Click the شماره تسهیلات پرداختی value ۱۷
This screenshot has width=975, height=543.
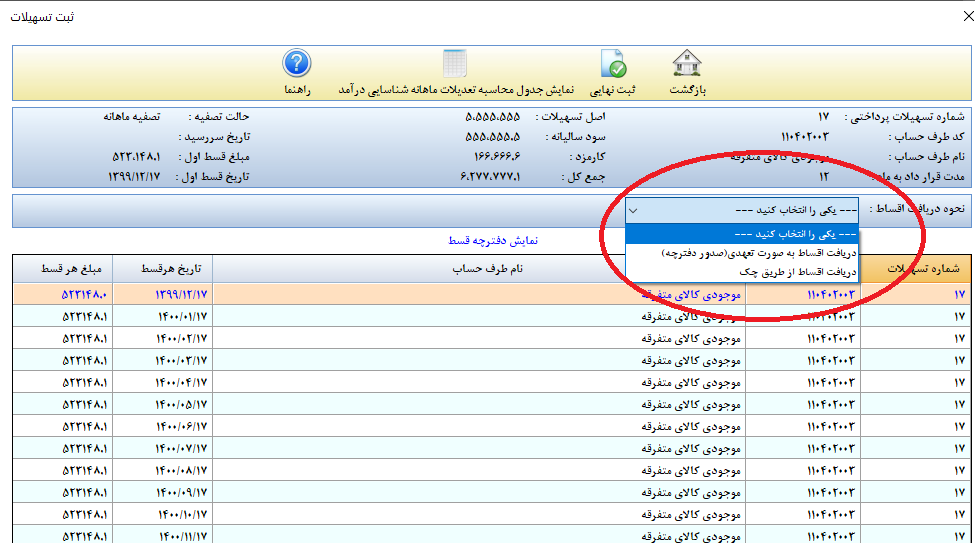(x=823, y=117)
